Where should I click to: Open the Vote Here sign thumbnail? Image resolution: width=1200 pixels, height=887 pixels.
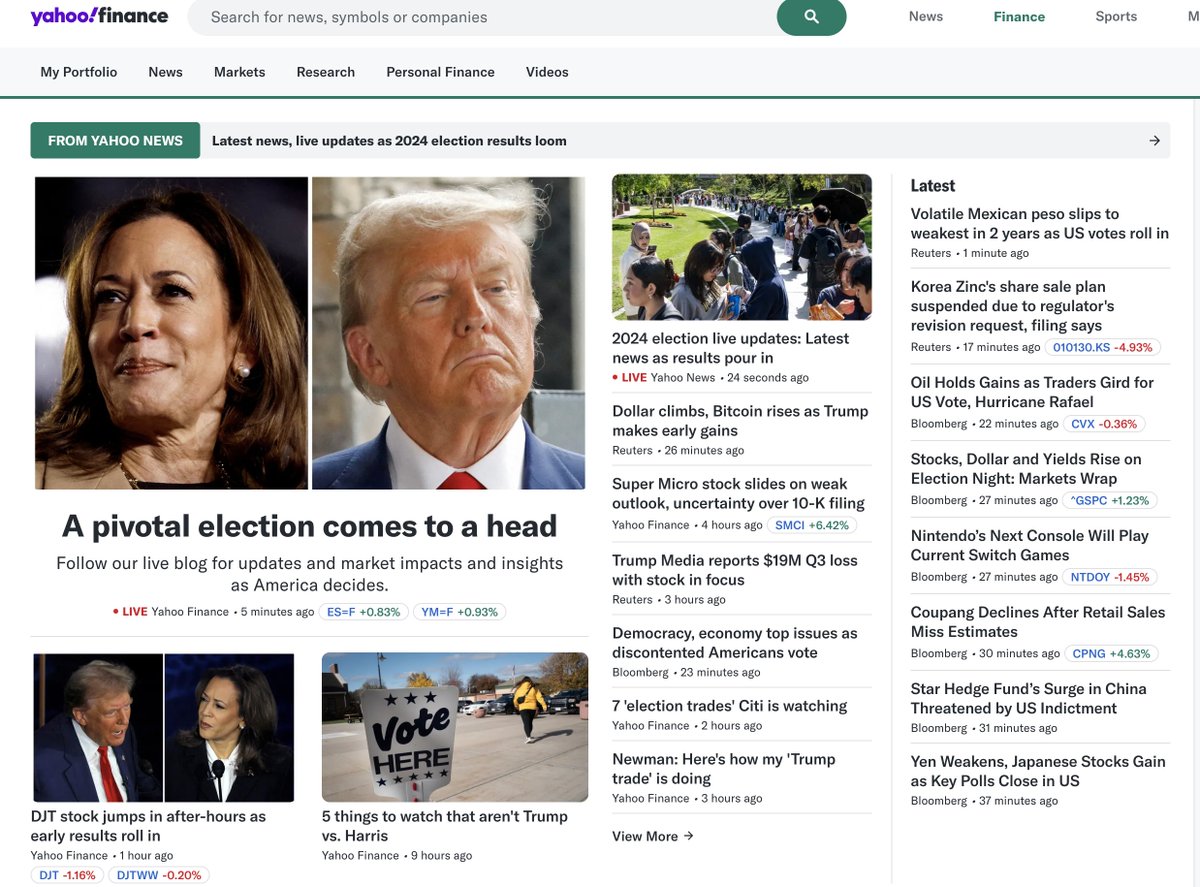pos(455,727)
